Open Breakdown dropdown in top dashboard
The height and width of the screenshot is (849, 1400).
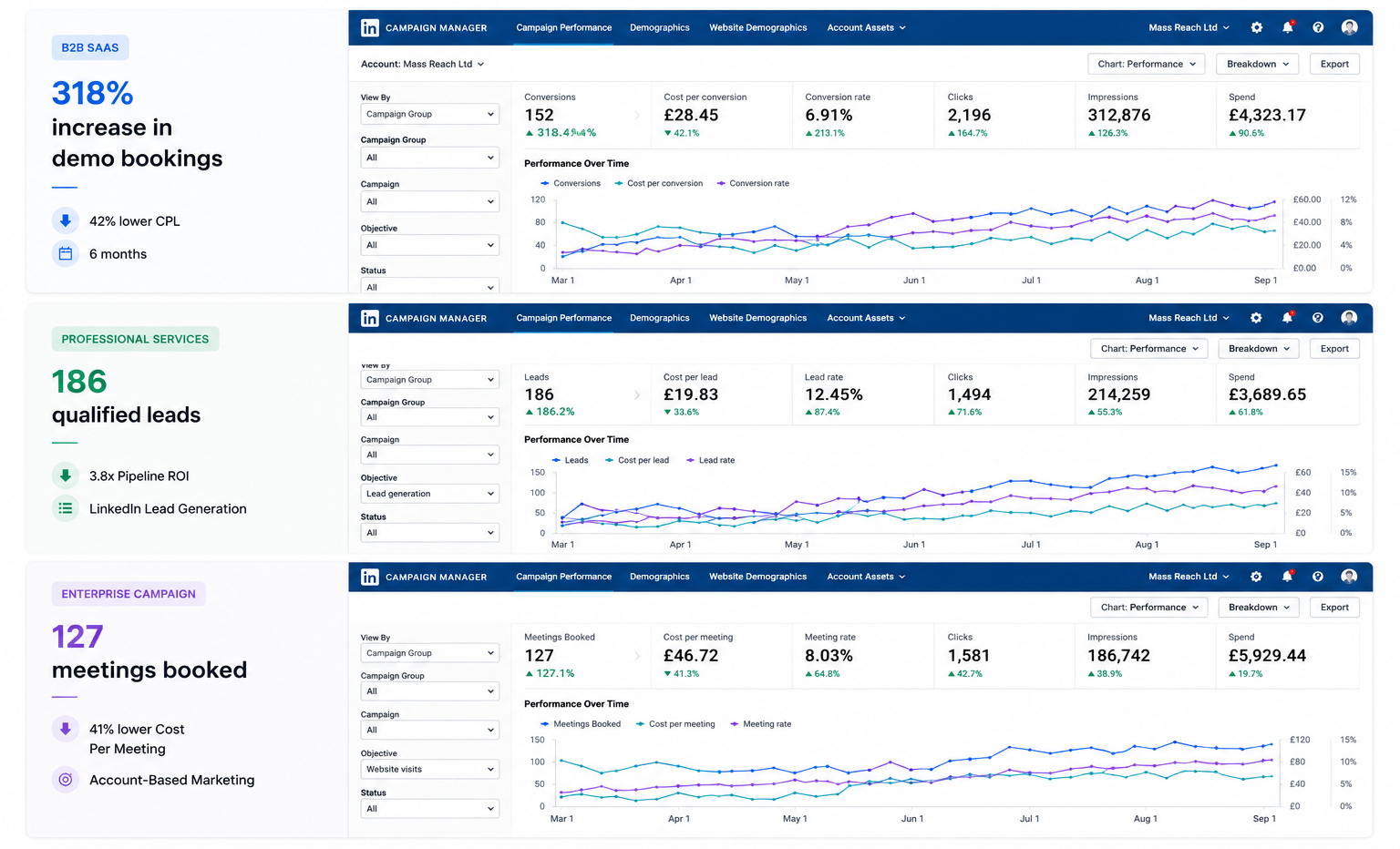pos(1258,64)
